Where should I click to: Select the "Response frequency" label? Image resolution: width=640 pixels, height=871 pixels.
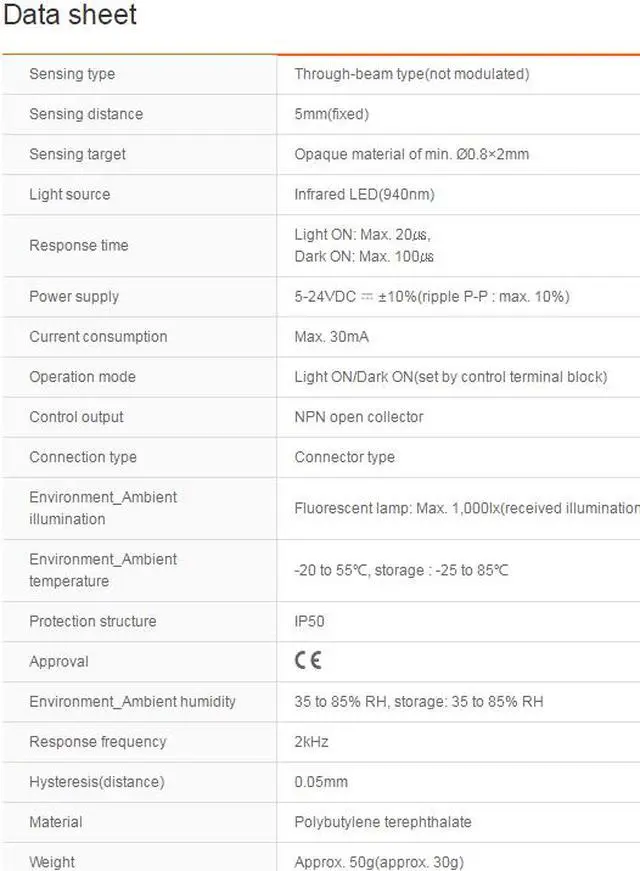tap(98, 741)
